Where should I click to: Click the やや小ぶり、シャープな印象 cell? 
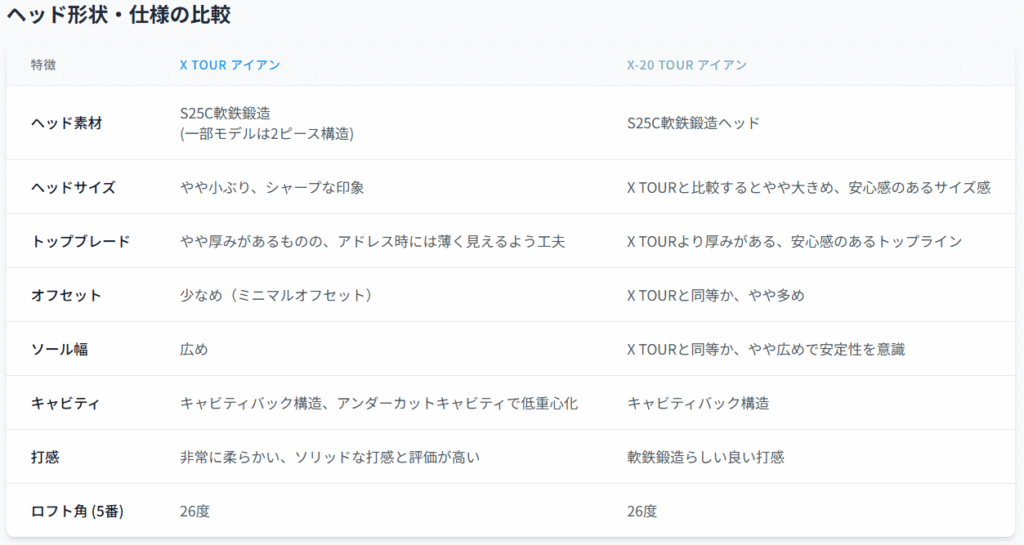click(x=272, y=187)
